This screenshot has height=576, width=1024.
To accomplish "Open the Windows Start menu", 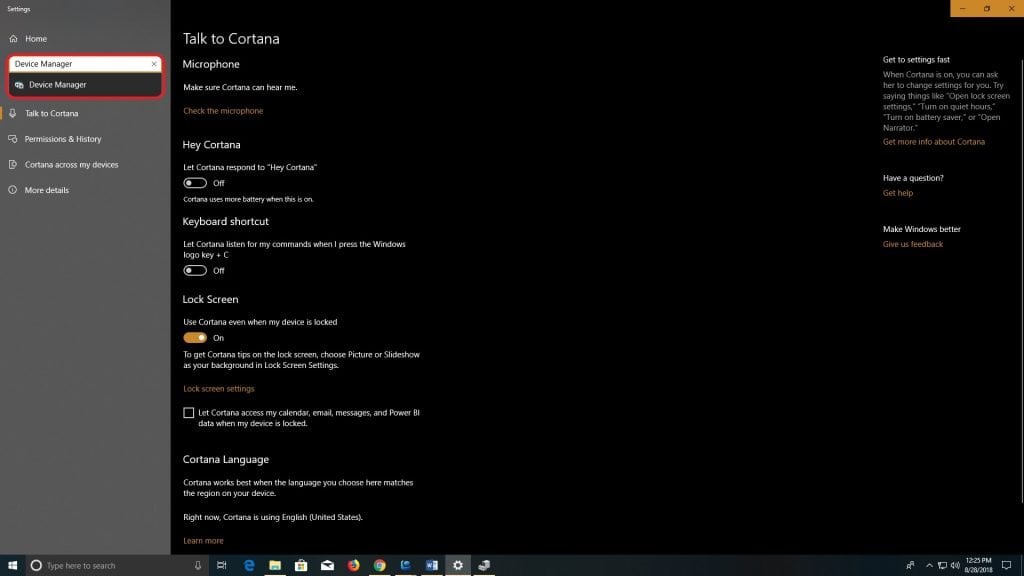I will click(x=13, y=565).
